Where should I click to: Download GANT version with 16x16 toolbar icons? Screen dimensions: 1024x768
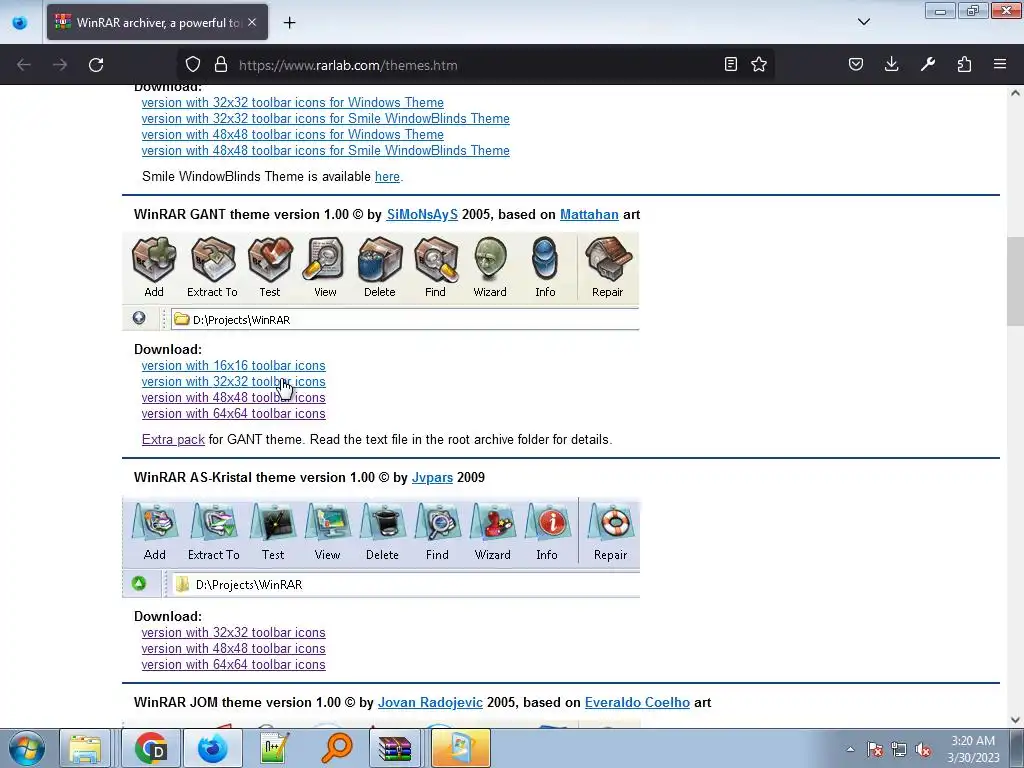[x=233, y=366]
